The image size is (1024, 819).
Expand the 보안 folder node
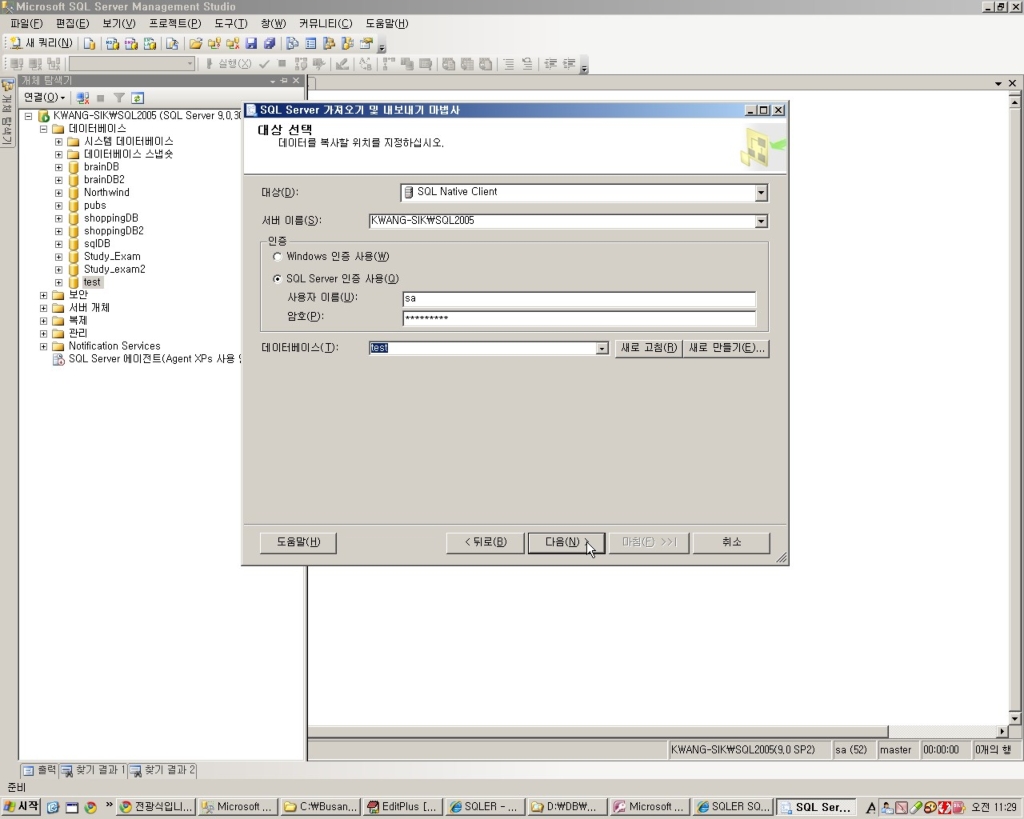[x=44, y=295]
